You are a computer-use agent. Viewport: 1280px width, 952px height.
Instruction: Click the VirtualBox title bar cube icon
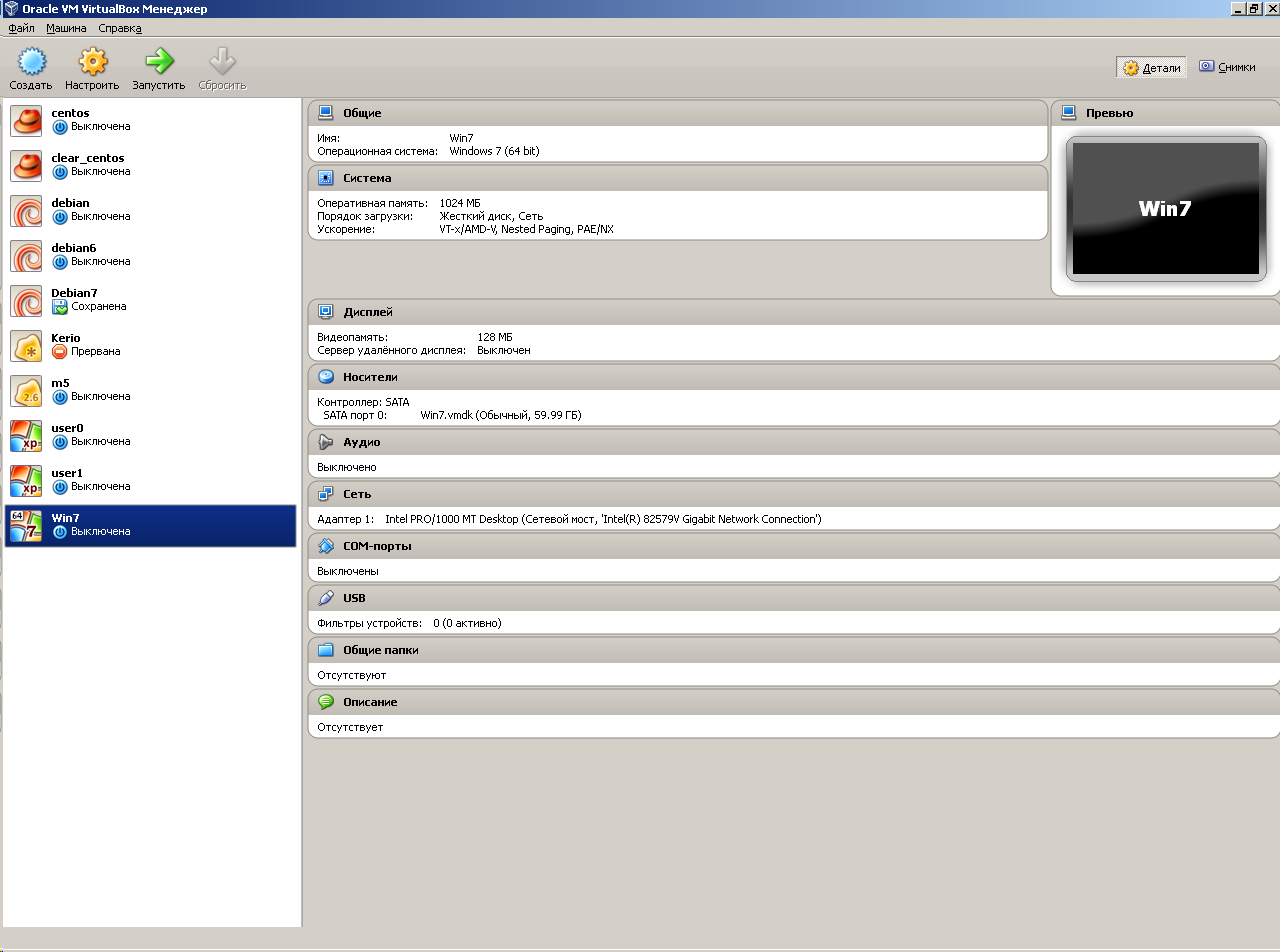(x=11, y=9)
